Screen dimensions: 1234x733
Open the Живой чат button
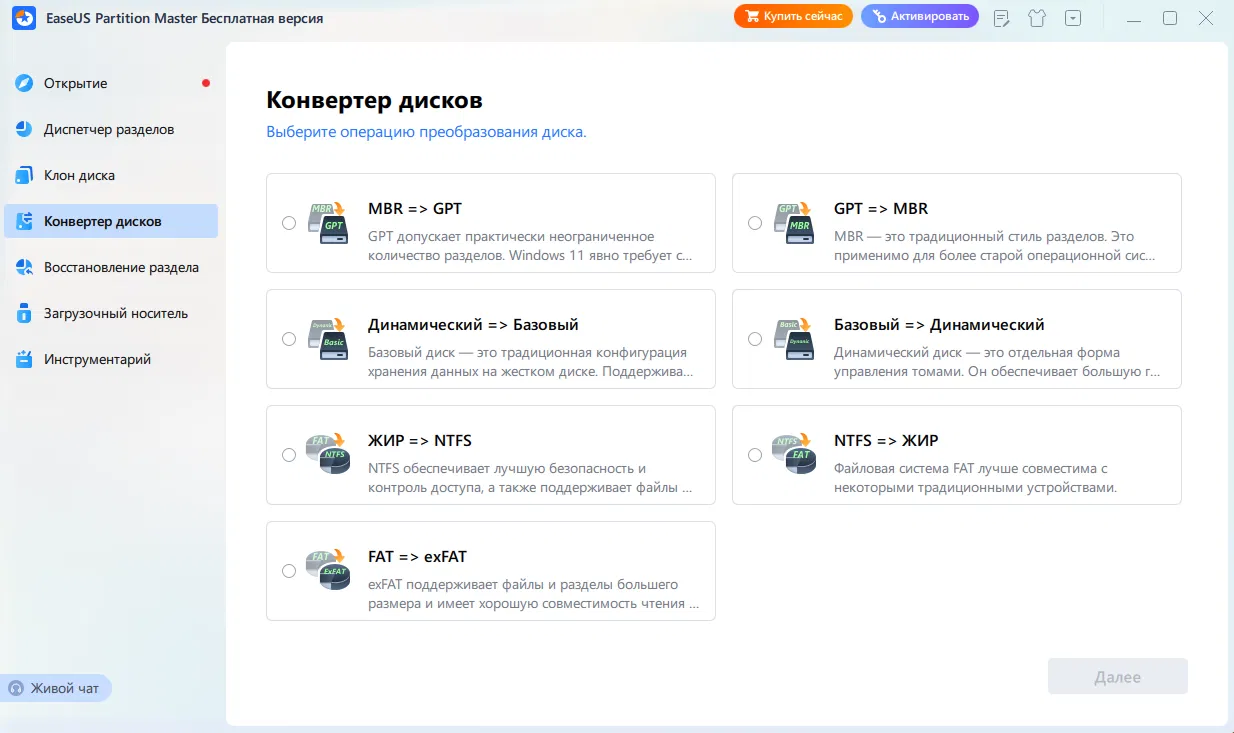coord(56,688)
